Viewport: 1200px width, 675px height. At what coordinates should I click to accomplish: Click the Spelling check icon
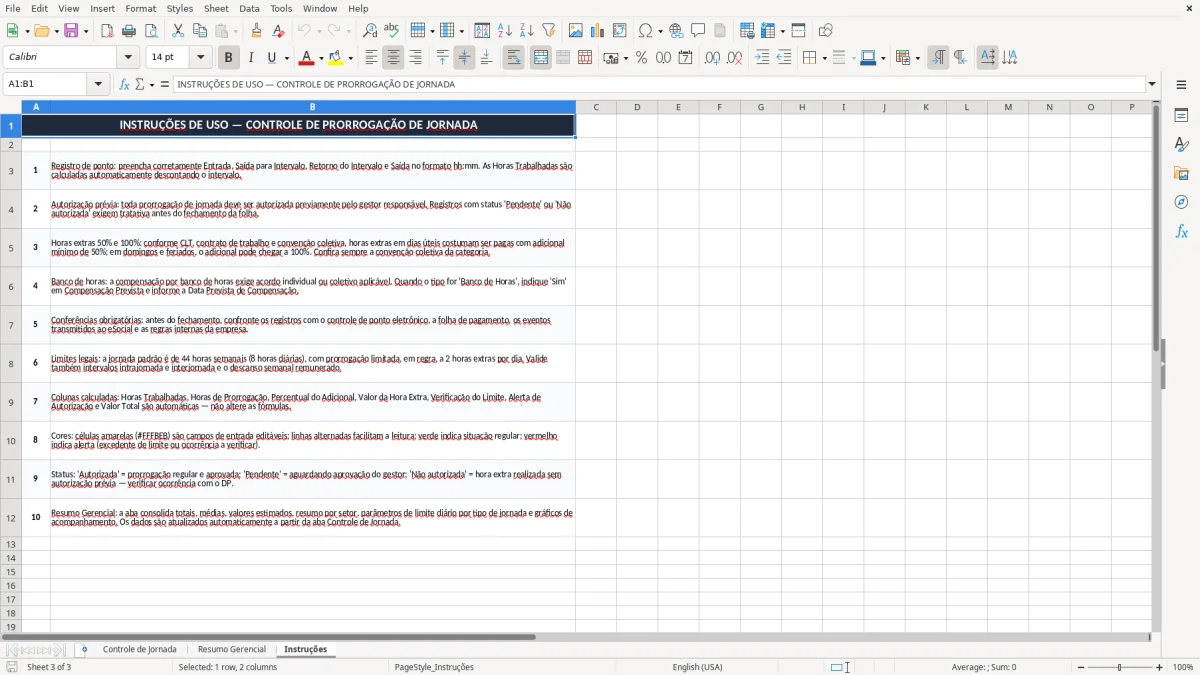[391, 31]
